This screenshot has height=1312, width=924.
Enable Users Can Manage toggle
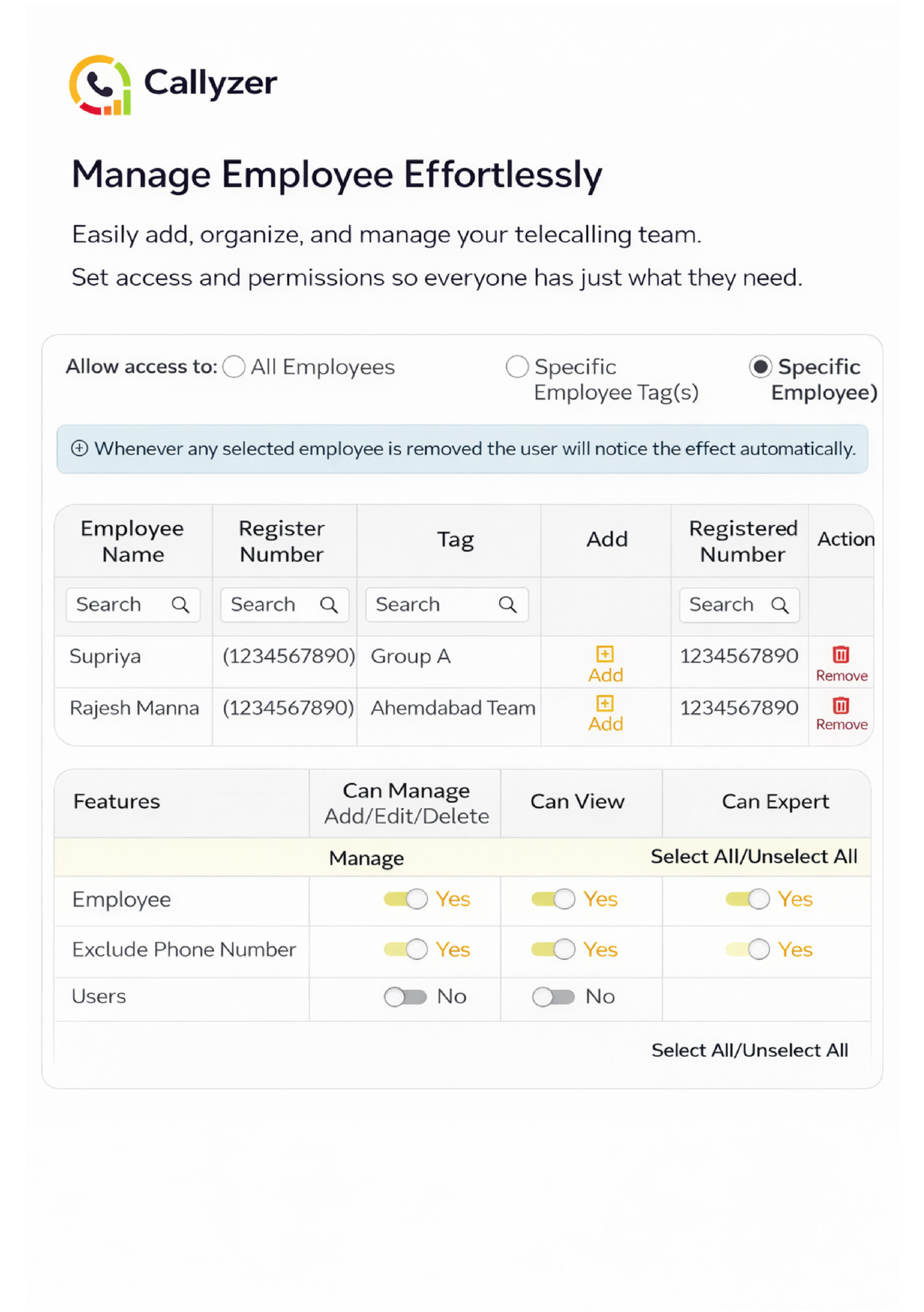click(406, 996)
